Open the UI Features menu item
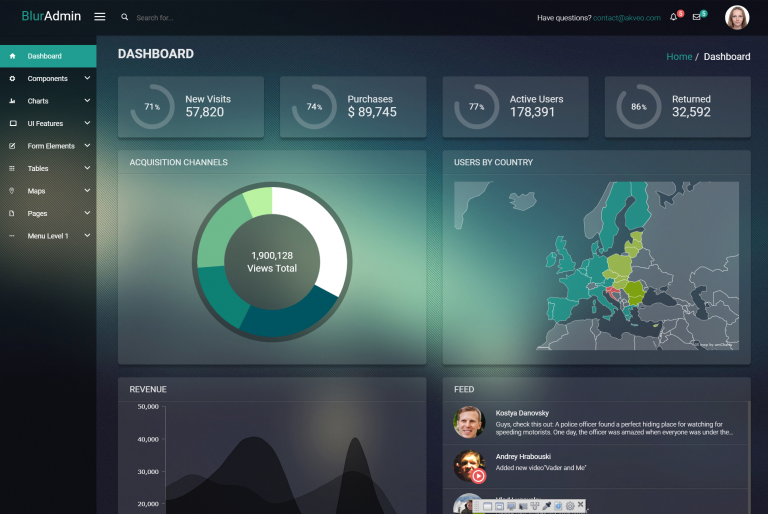768x514 pixels. (x=45, y=123)
